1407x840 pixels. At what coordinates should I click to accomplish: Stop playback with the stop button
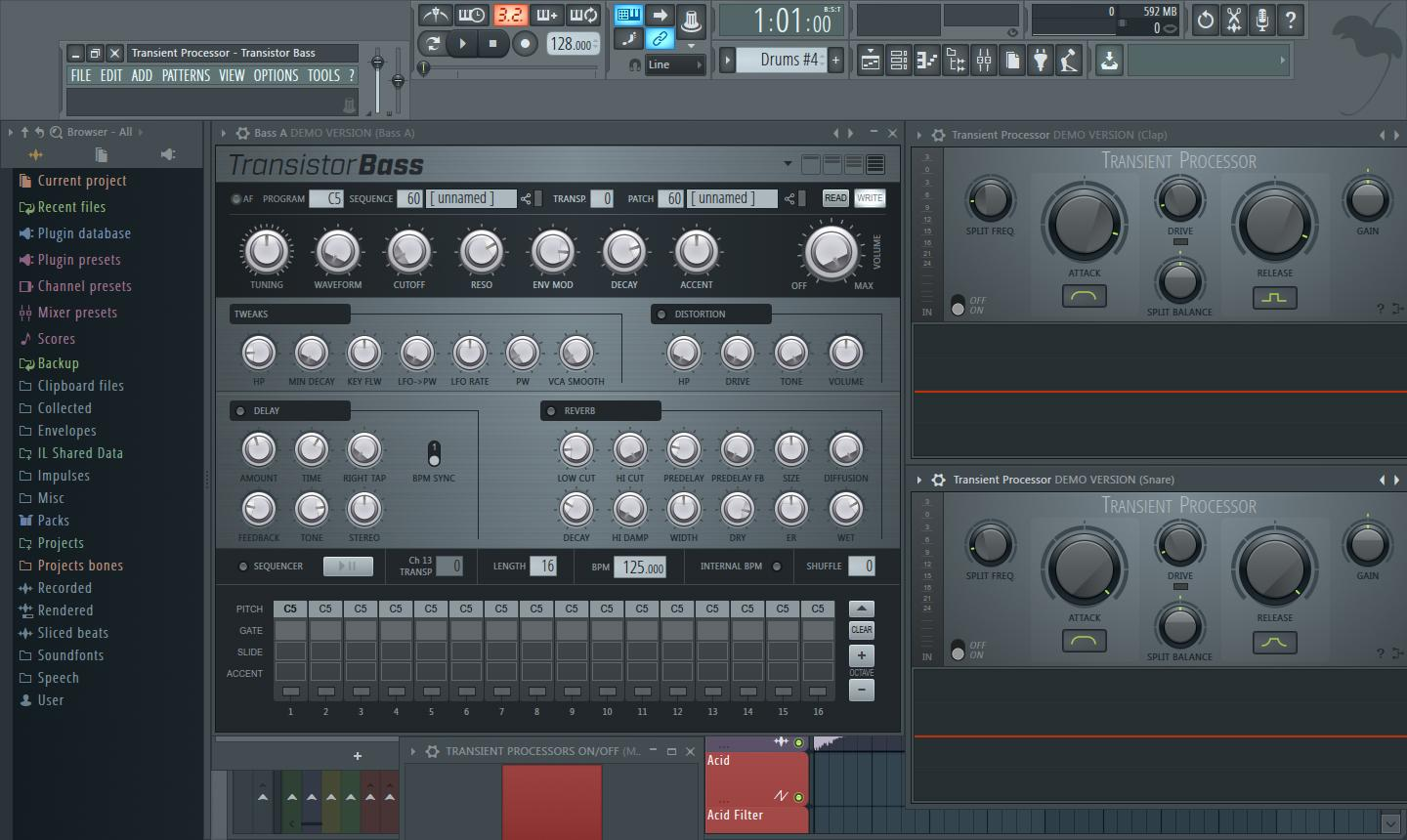point(493,43)
